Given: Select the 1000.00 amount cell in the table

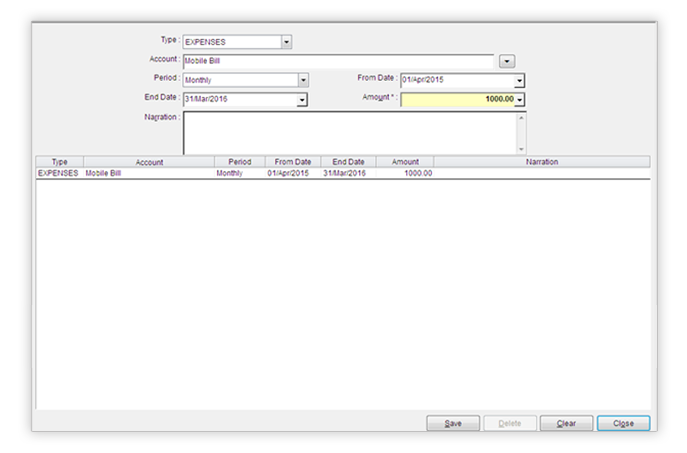Looking at the screenshot, I should [x=405, y=173].
